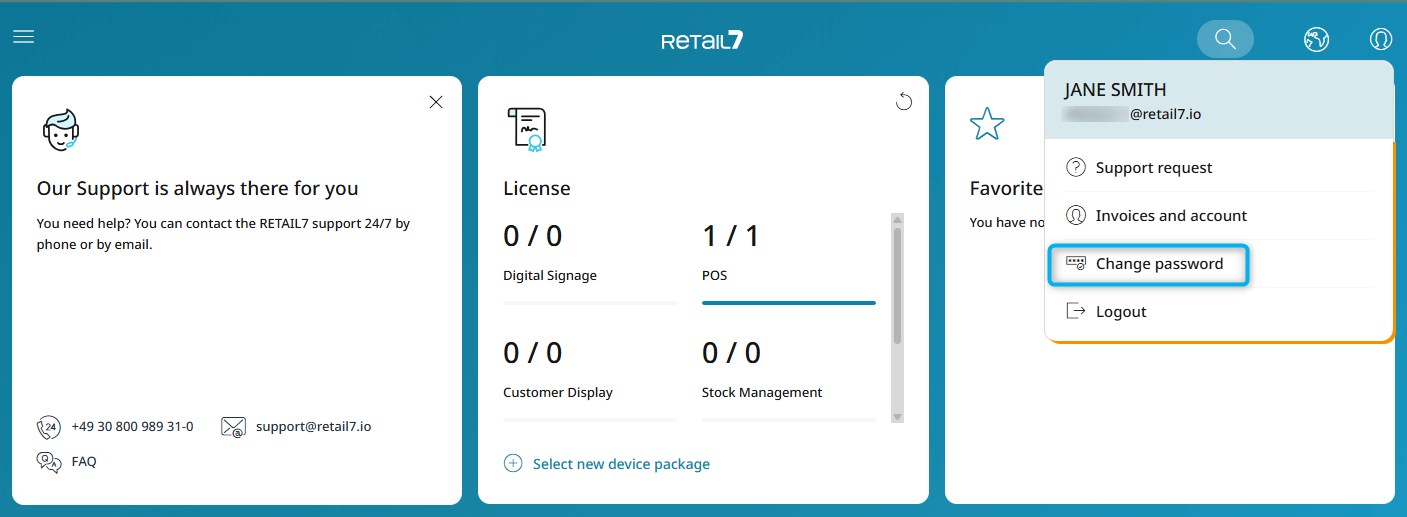Click the Favorites star icon

987,124
